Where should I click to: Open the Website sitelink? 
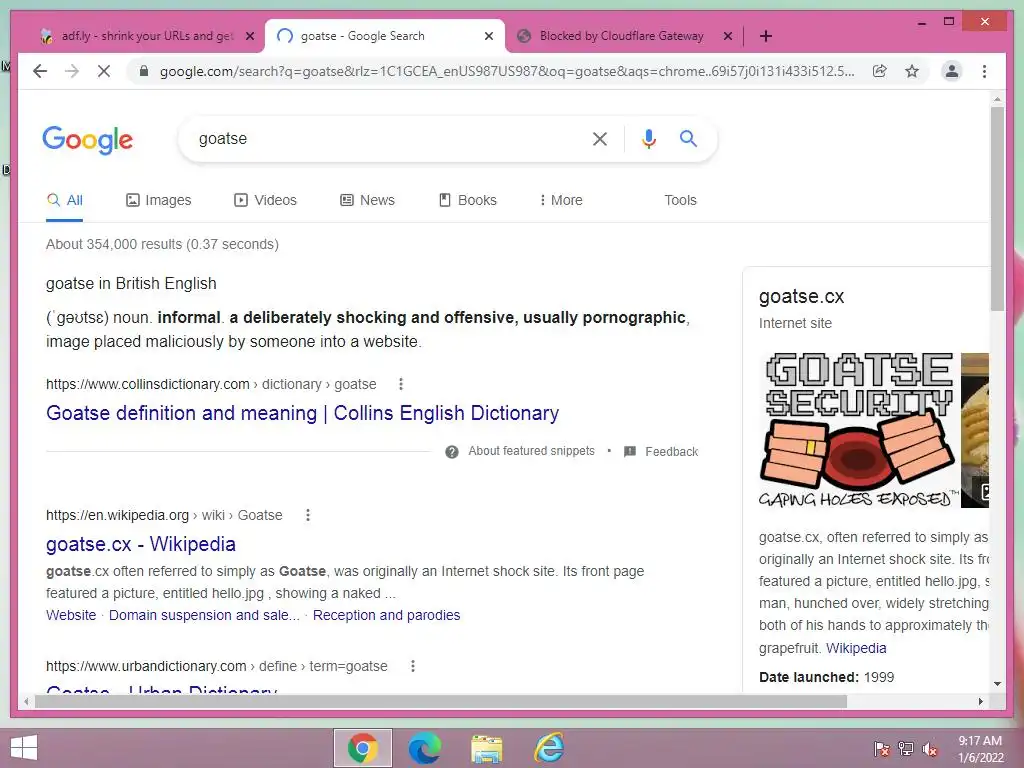click(x=71, y=615)
